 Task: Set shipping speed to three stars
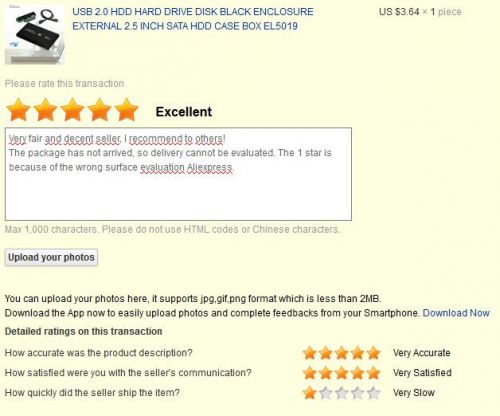342,393
